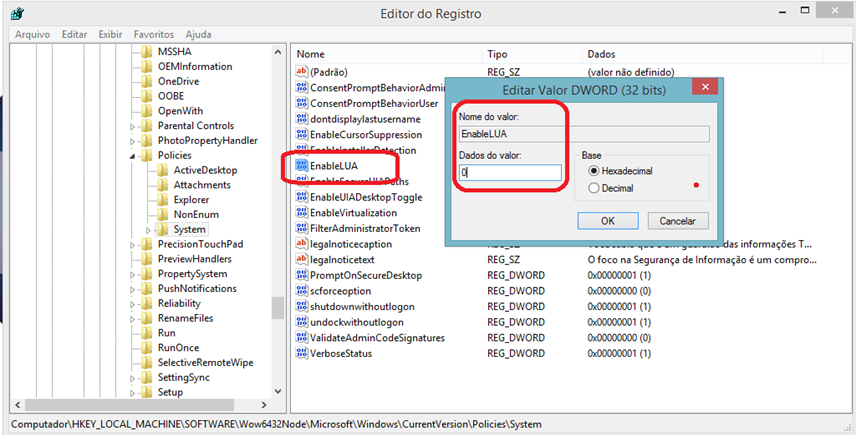This screenshot has width=856, height=435.
Task: Click the undockwithoutlogon DWORD icon
Action: tap(301, 322)
